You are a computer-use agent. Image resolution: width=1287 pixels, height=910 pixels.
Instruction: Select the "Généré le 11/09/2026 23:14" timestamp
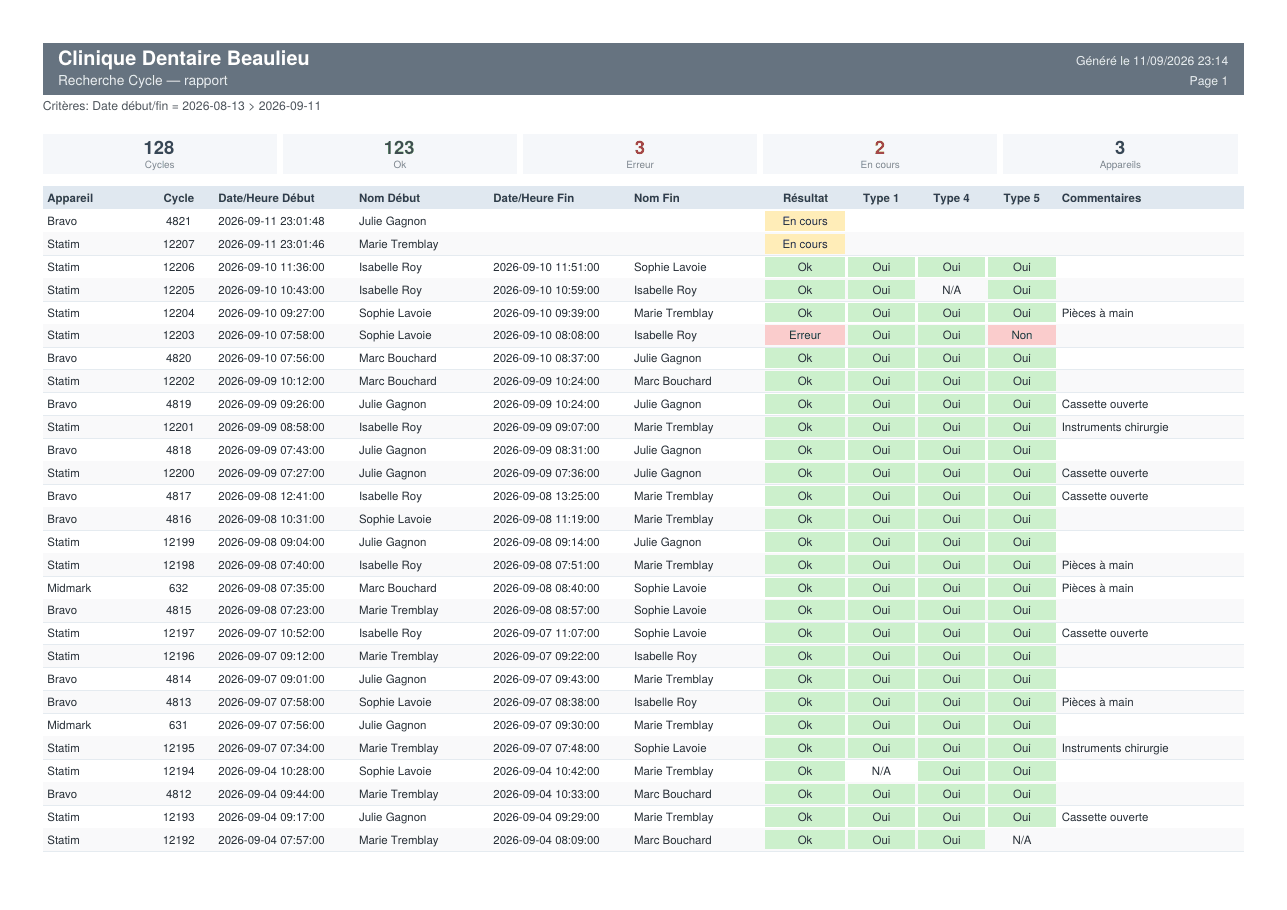tap(1152, 61)
